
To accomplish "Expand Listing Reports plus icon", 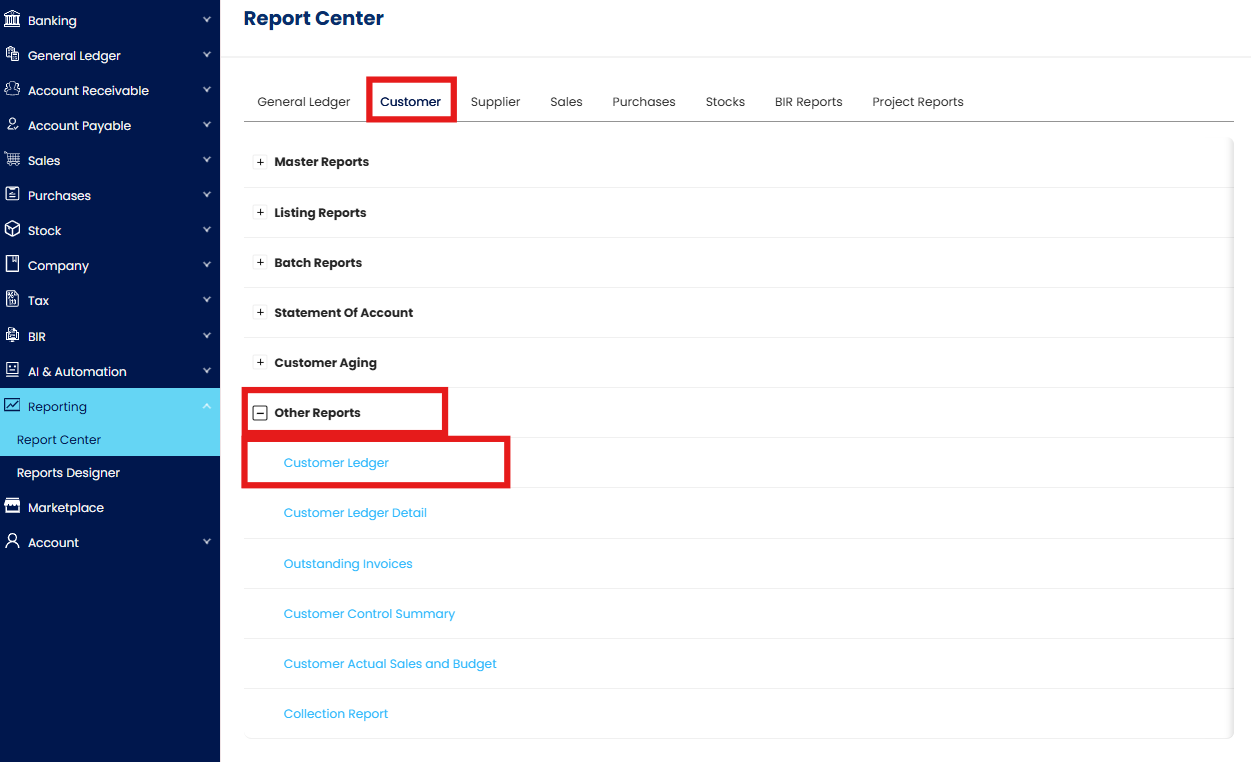I will (260, 213).
